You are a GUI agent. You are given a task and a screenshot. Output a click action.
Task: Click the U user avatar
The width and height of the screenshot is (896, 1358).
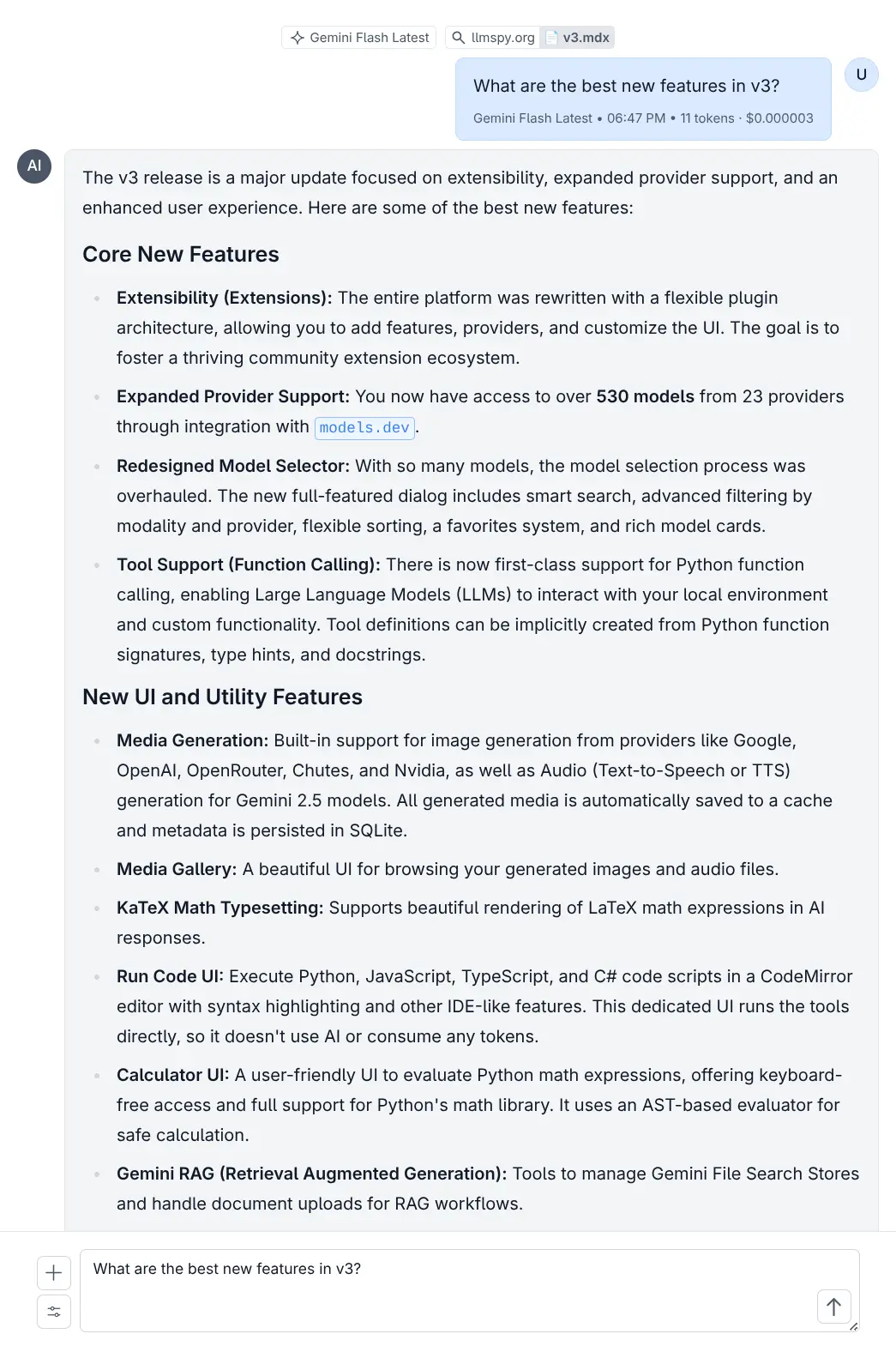tap(861, 74)
